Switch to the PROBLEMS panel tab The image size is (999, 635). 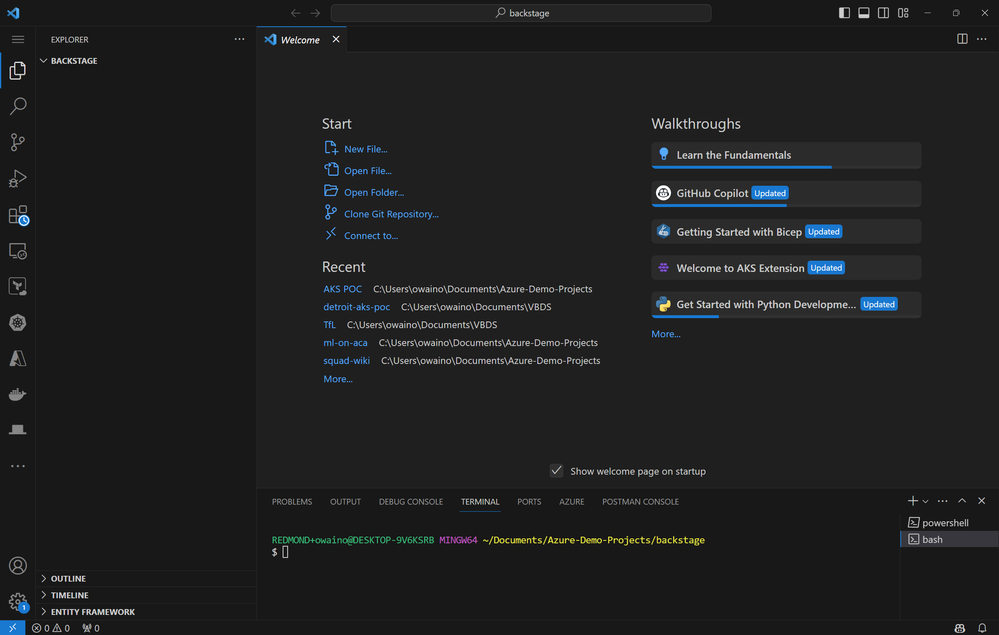pos(292,502)
